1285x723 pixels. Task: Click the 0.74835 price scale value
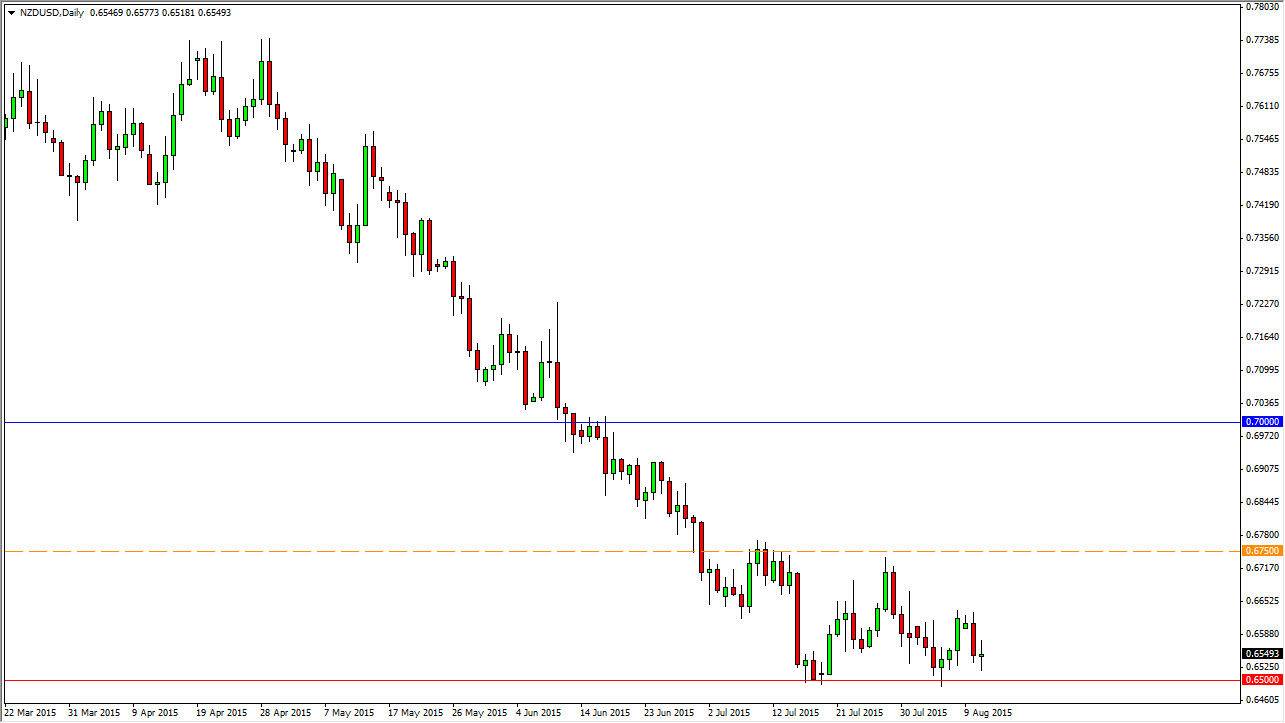pyautogui.click(x=1263, y=172)
